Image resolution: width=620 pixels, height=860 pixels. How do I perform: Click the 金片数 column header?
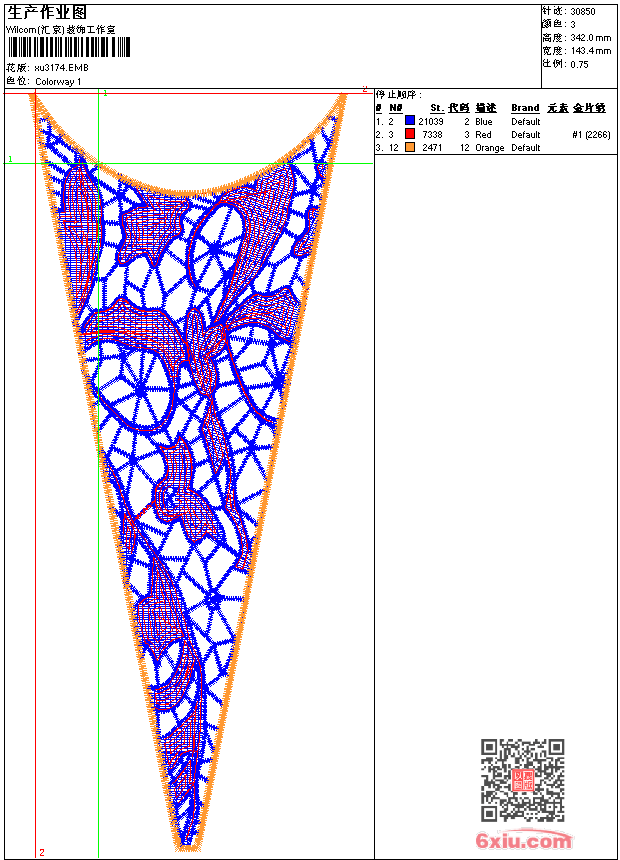tap(589, 108)
